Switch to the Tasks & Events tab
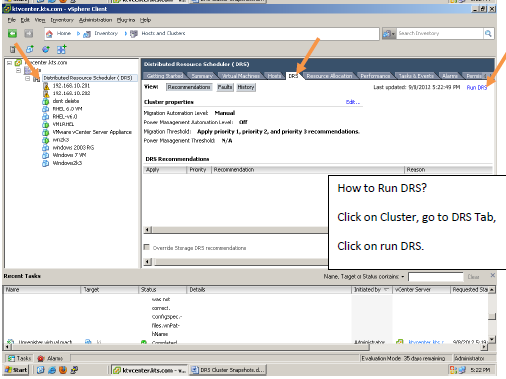506x379 pixels. 416,76
